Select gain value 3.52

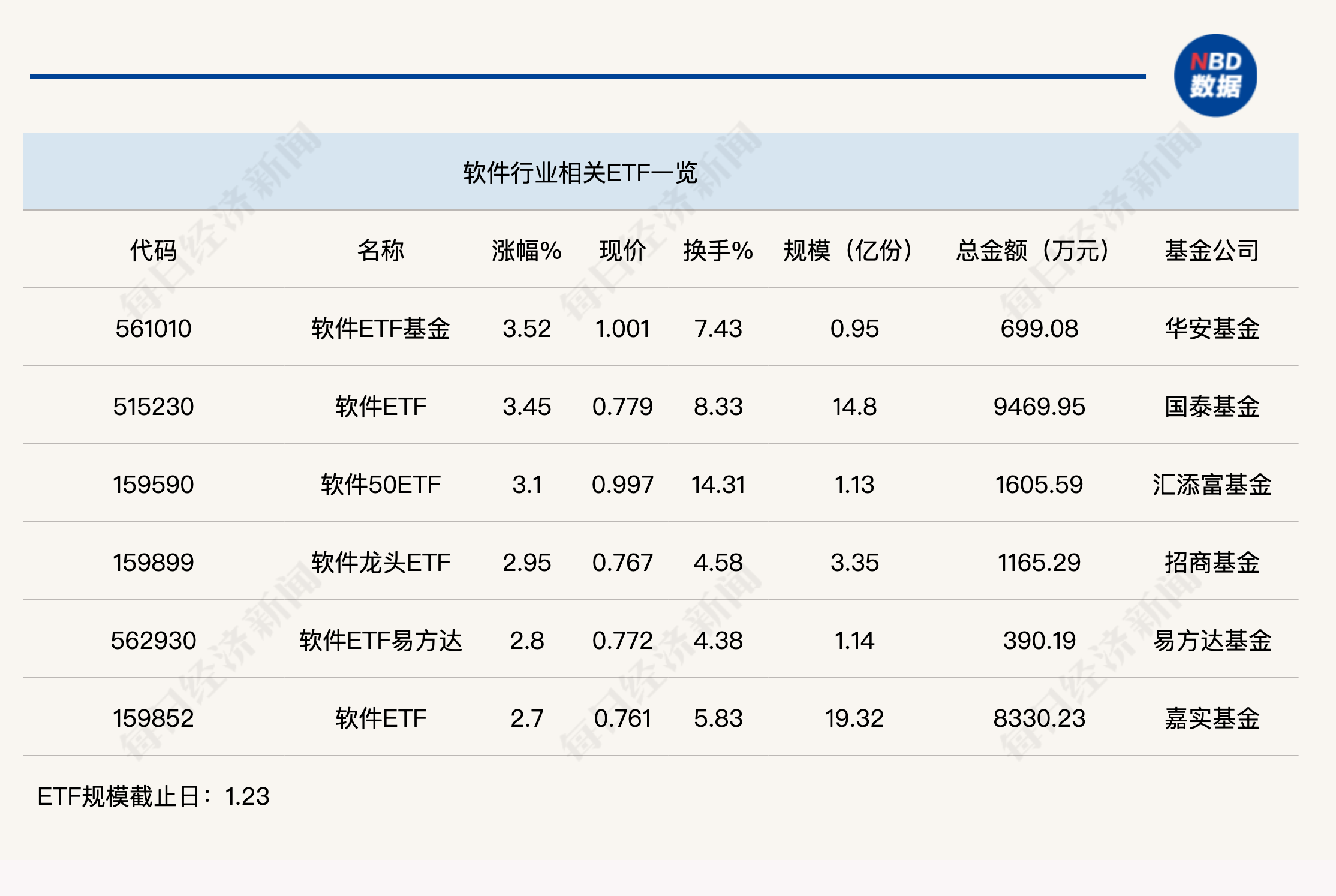[526, 329]
